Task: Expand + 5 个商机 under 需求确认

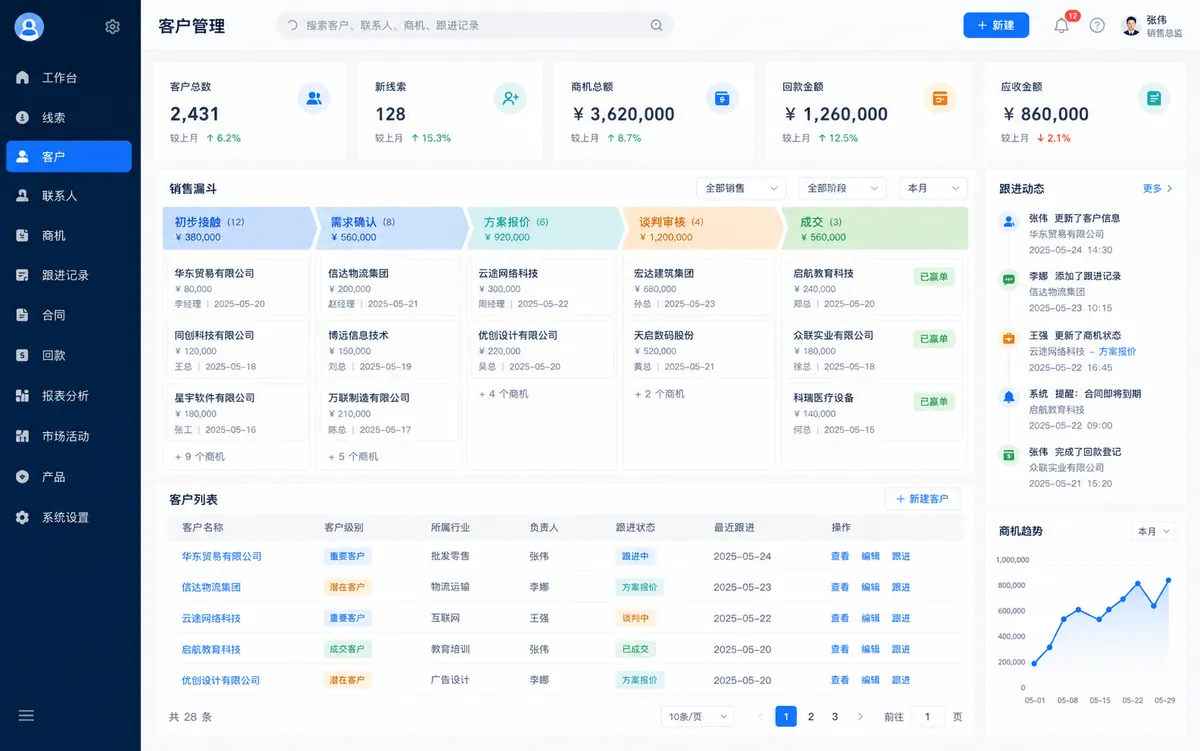Action: coord(353,456)
